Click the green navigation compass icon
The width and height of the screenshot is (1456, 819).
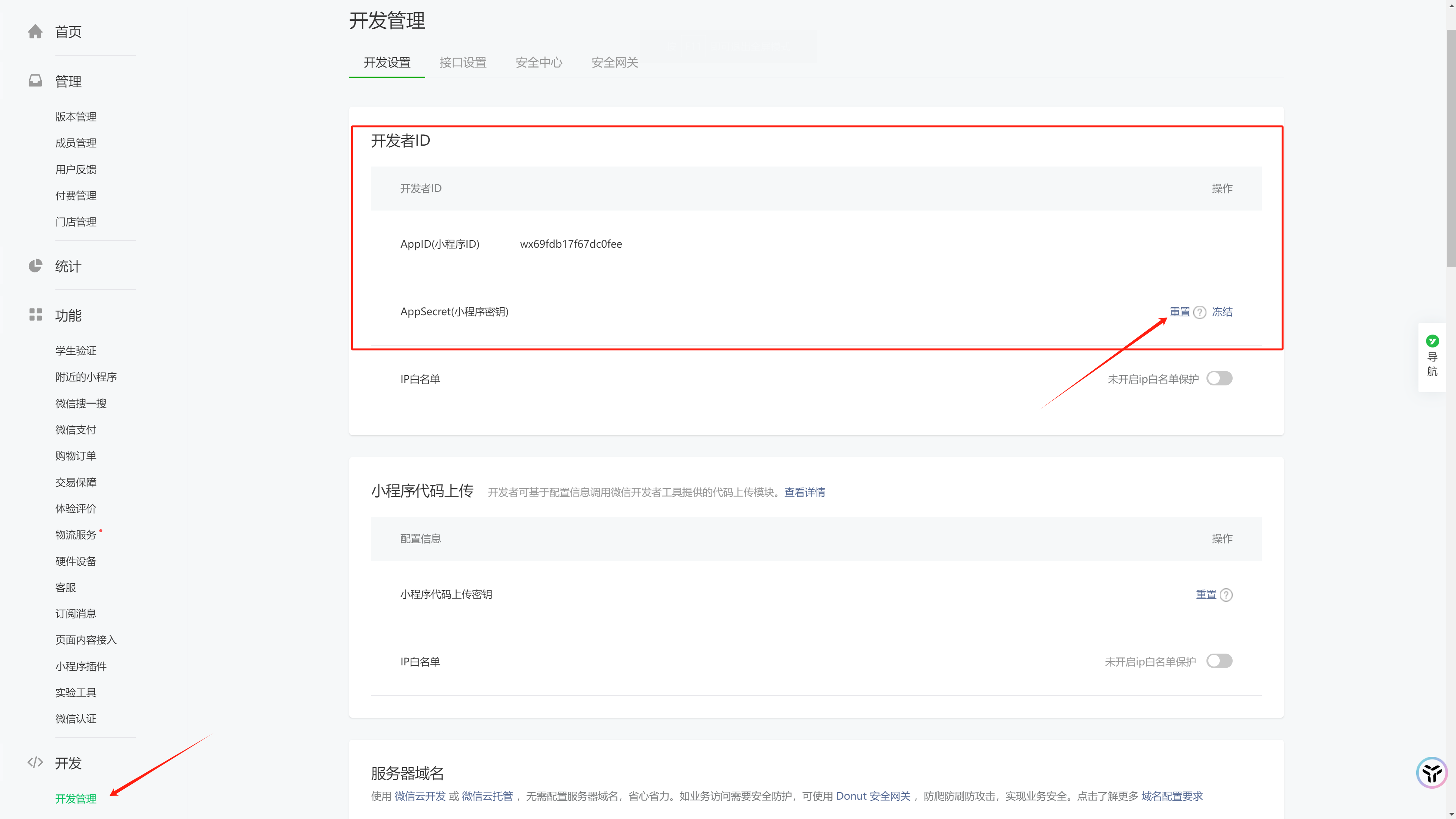tap(1432, 341)
